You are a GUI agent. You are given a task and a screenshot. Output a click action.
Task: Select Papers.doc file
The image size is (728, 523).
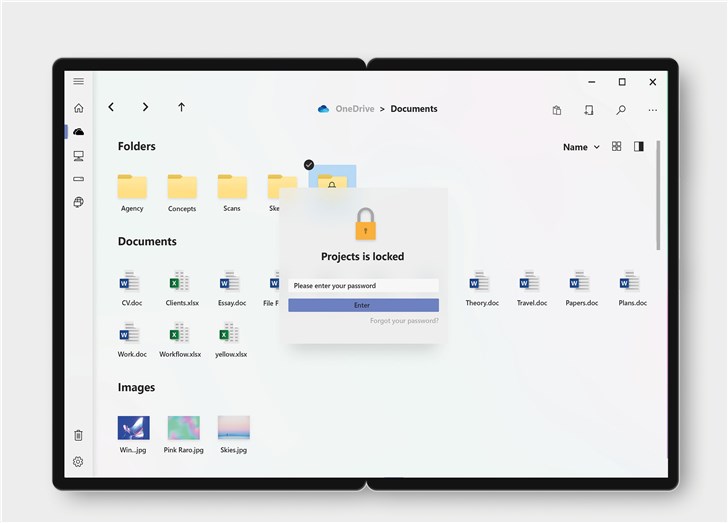click(582, 288)
